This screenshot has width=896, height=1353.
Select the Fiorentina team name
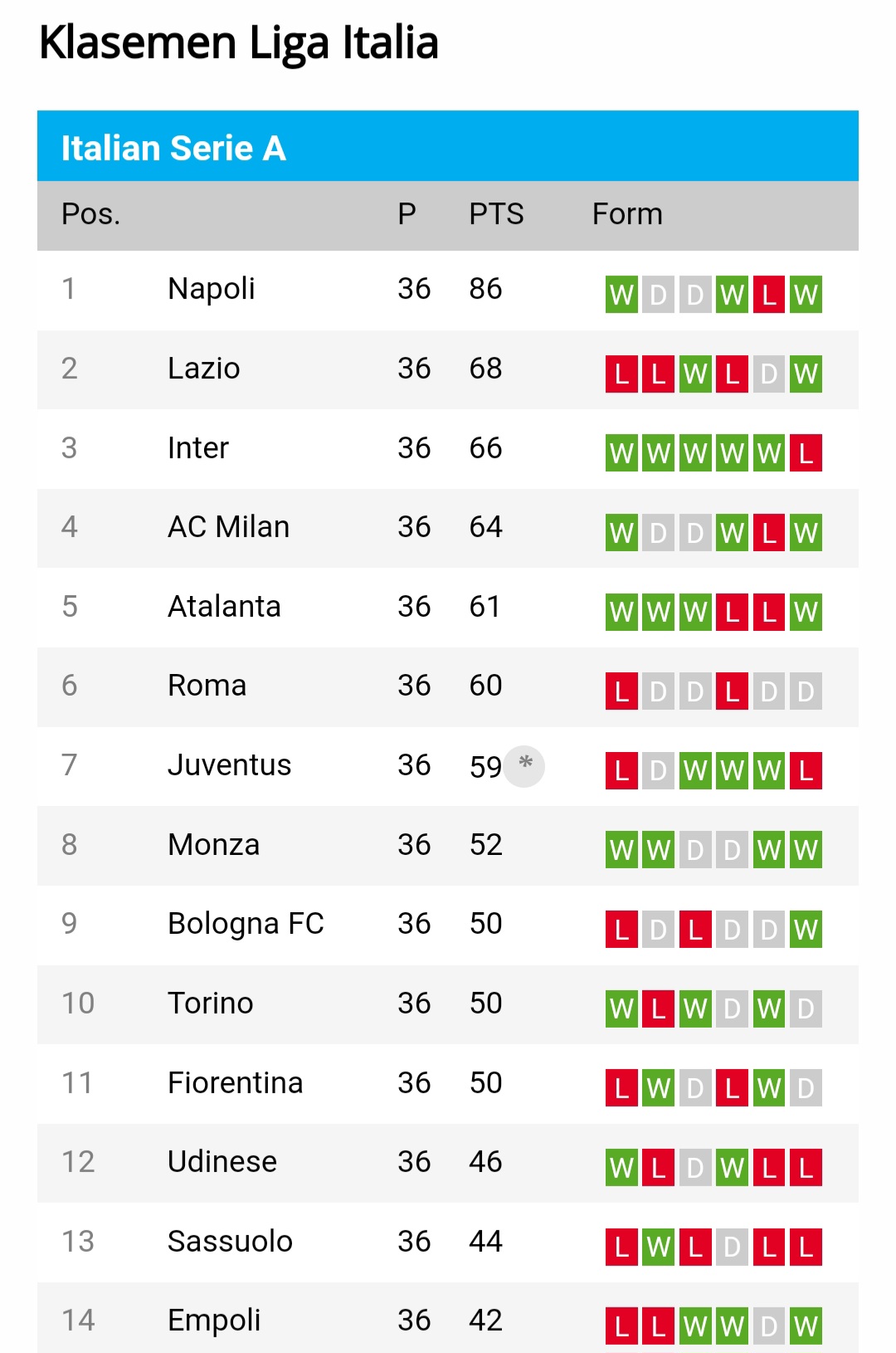tap(235, 1082)
